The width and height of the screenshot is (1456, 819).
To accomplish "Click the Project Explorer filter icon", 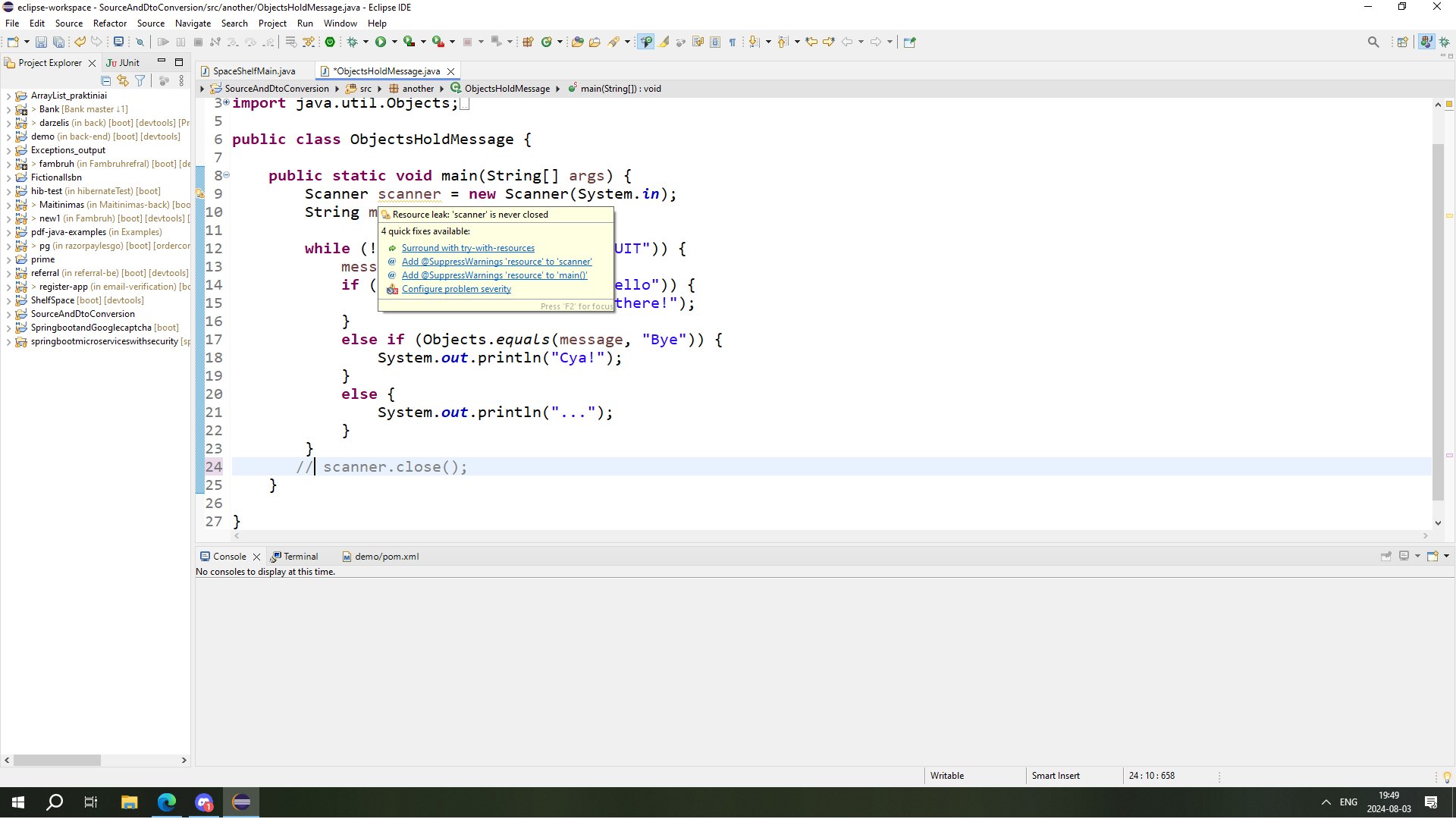I will coord(140,80).
